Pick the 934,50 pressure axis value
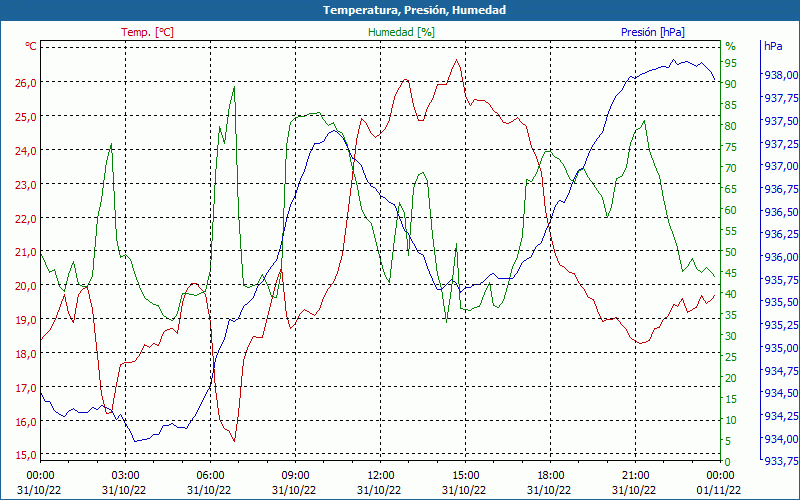The height and width of the screenshot is (500, 800). [x=781, y=393]
